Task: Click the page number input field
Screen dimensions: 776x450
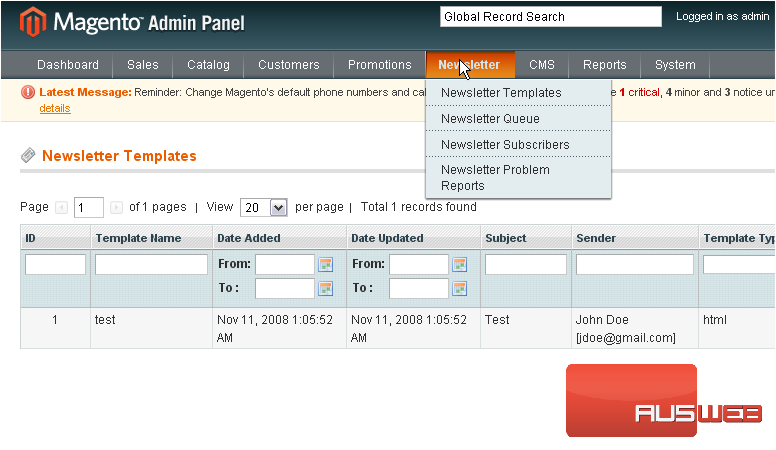Action: coord(89,207)
